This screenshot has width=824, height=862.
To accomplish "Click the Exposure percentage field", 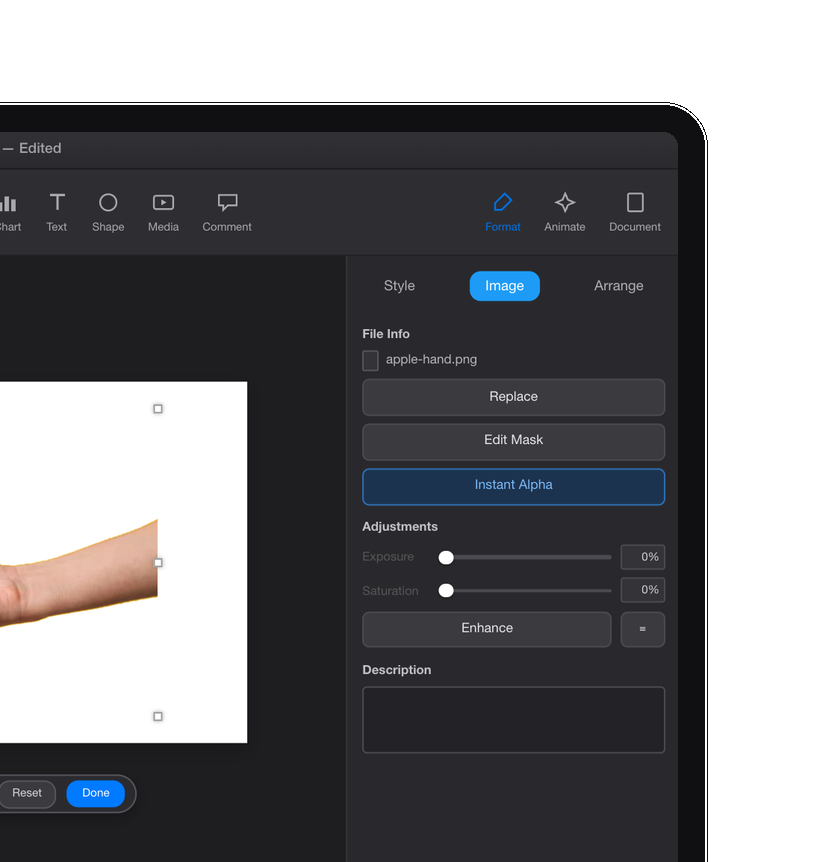I will [x=643, y=557].
